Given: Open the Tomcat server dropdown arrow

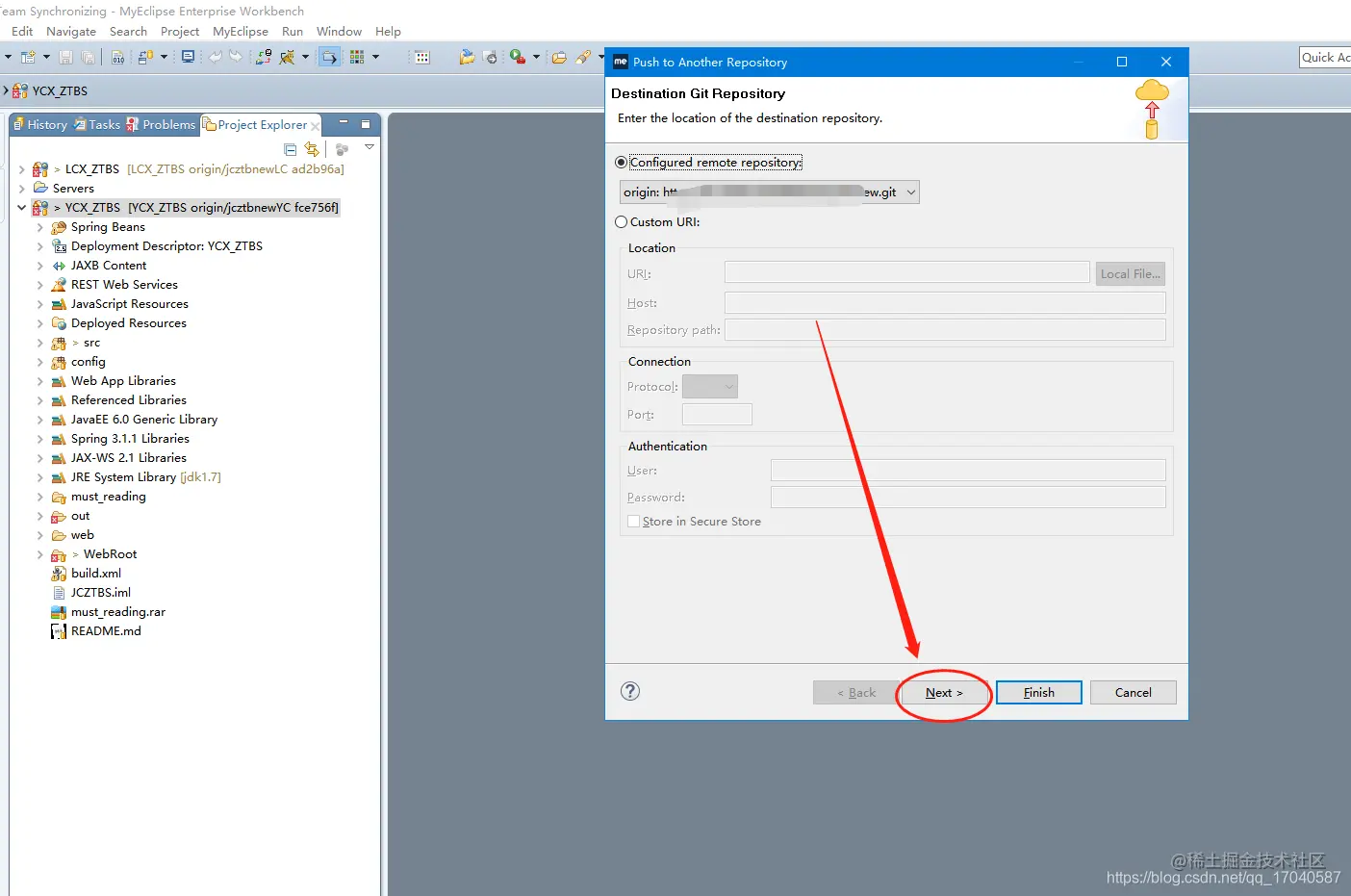Looking at the screenshot, I should point(305,58).
